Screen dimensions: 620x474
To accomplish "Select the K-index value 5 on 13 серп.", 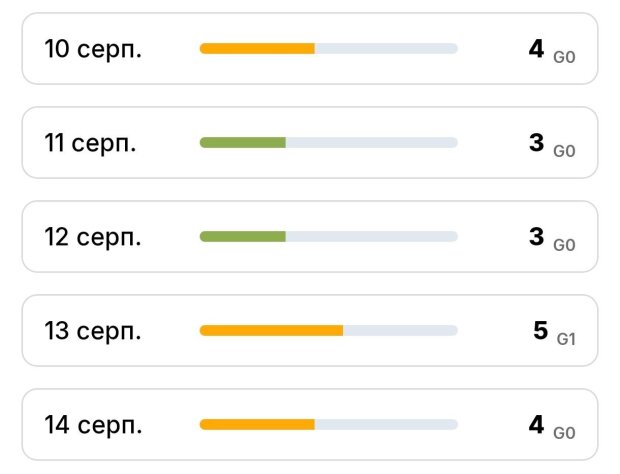I will tap(541, 330).
